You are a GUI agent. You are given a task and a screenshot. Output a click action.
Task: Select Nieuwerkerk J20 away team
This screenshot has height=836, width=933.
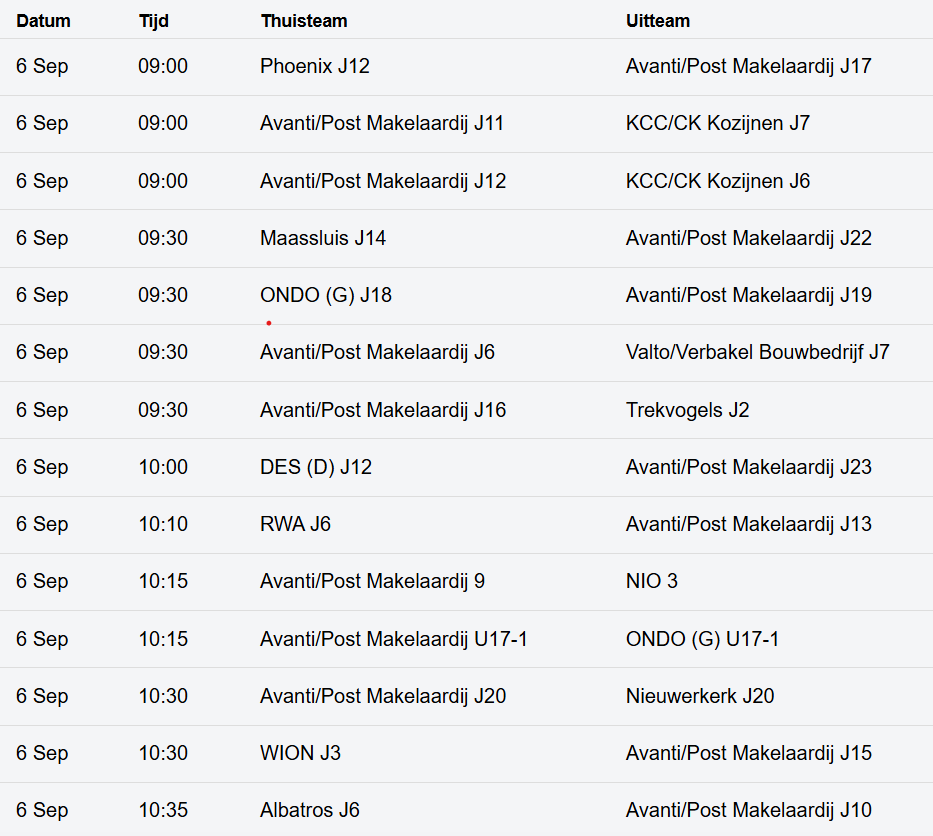700,696
